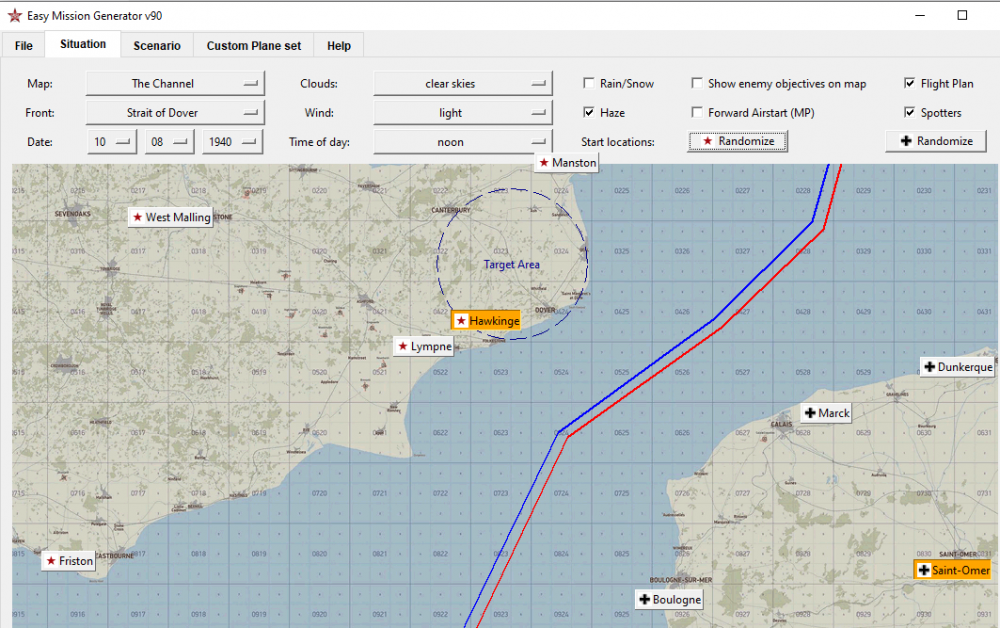Screen dimensions: 1000x628
Task: Click the Target Area circle on map
Action: (512, 264)
